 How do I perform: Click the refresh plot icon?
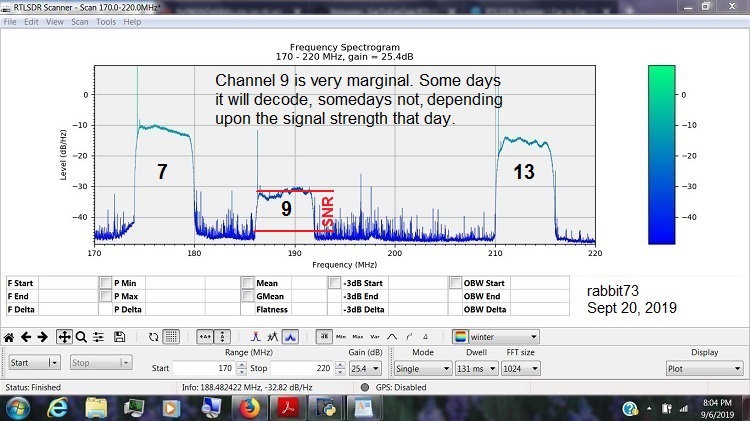click(153, 337)
